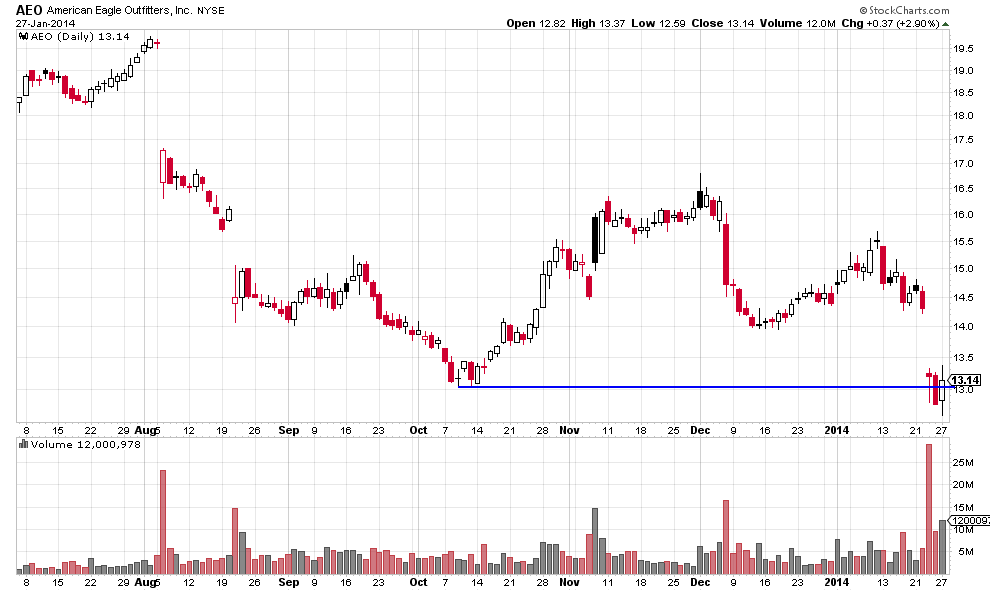Click the tallest volume bar in late January
The image size is (990, 591).
929,509
